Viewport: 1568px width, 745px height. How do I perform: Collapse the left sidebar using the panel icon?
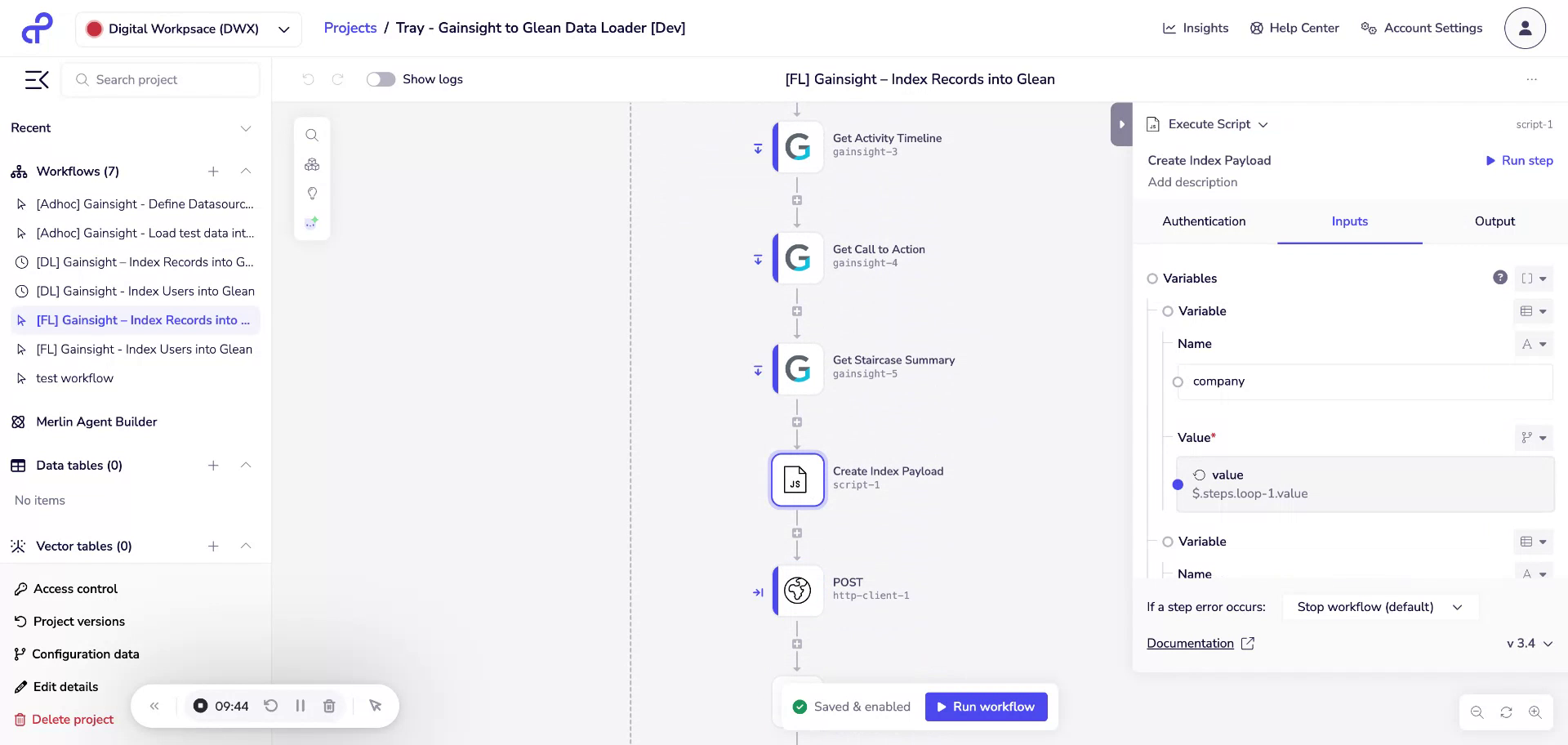point(36,79)
